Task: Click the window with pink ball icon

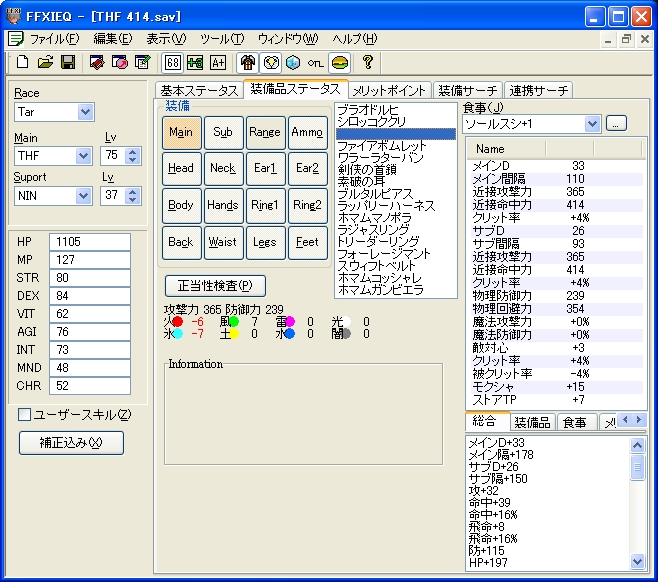Action: (x=120, y=63)
